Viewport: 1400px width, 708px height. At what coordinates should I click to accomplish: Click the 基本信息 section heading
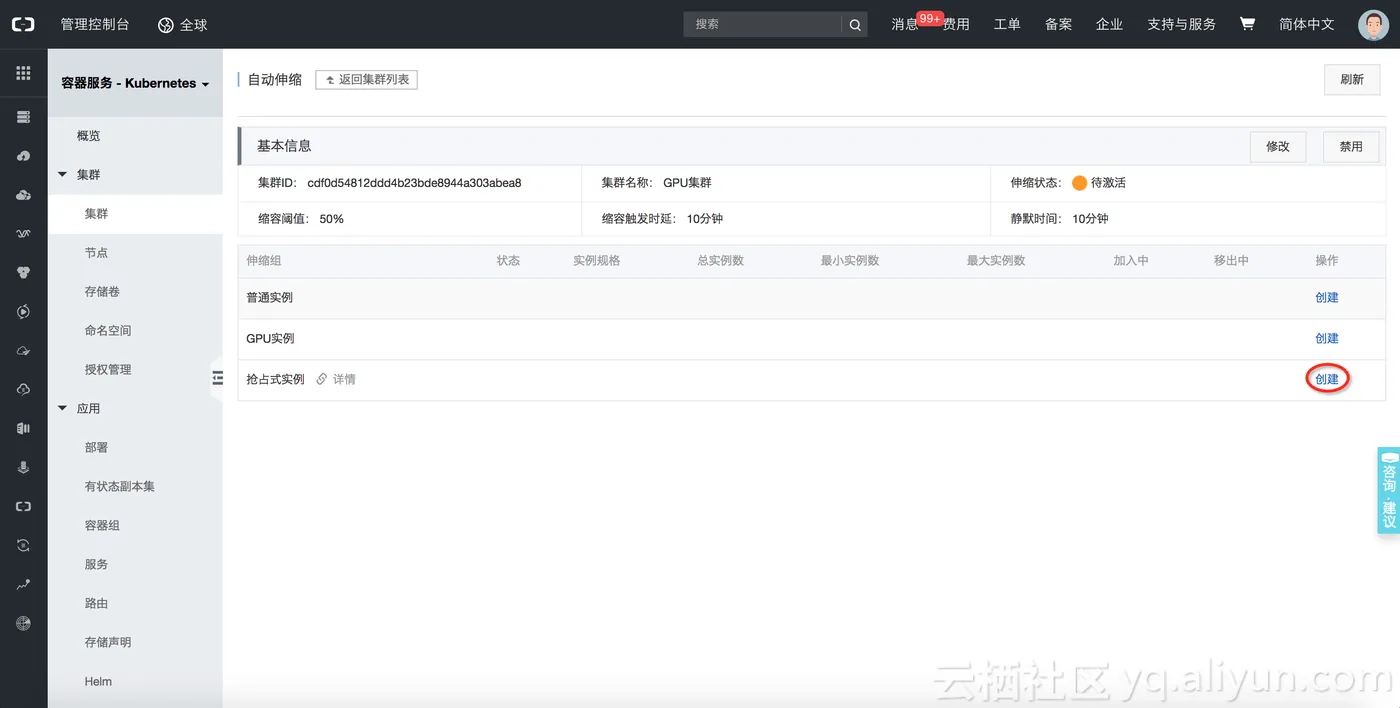pos(284,146)
